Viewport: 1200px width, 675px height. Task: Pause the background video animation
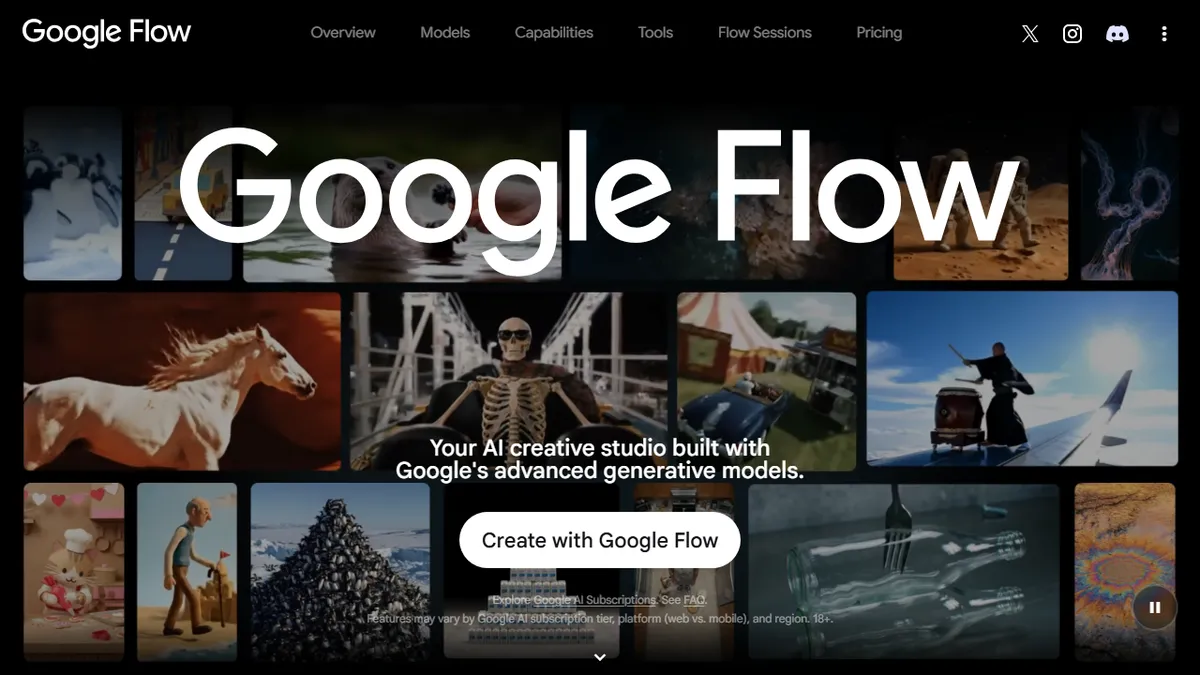(1155, 606)
